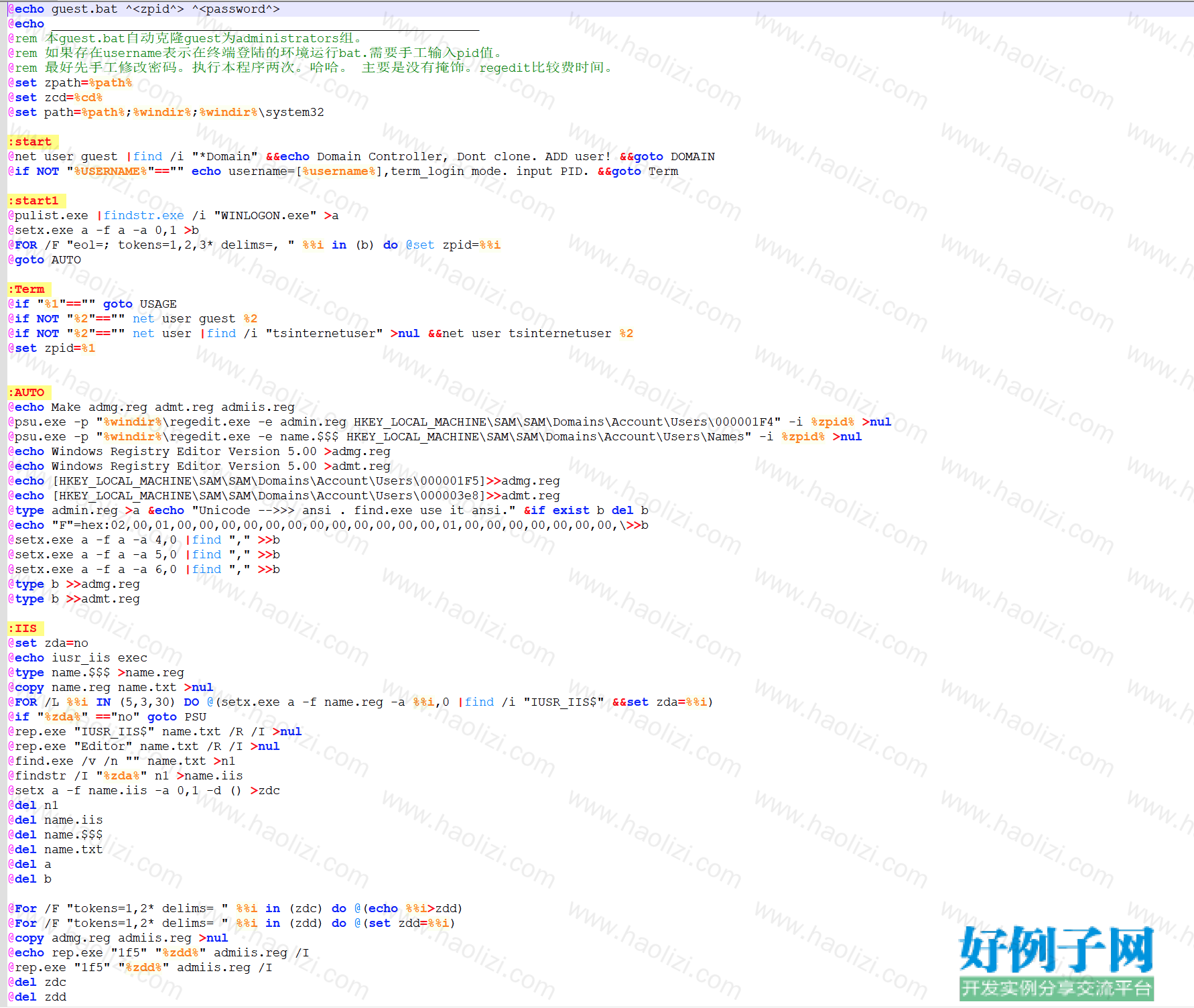The height and width of the screenshot is (1008, 1194).
Task: Click the For line reading '(zdd)'
Action: point(232,923)
